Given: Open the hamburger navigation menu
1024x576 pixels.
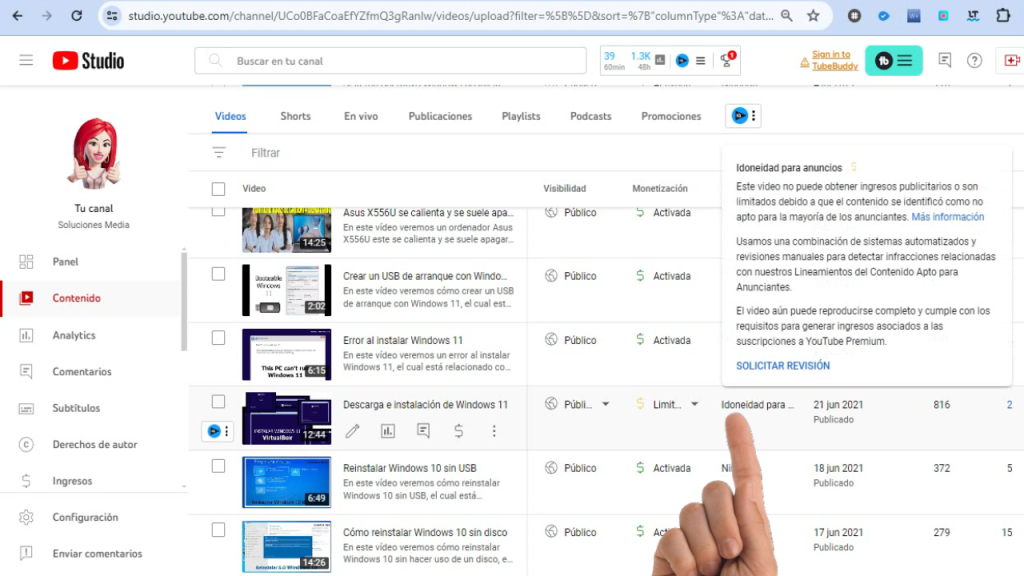Looking at the screenshot, I should (26, 61).
